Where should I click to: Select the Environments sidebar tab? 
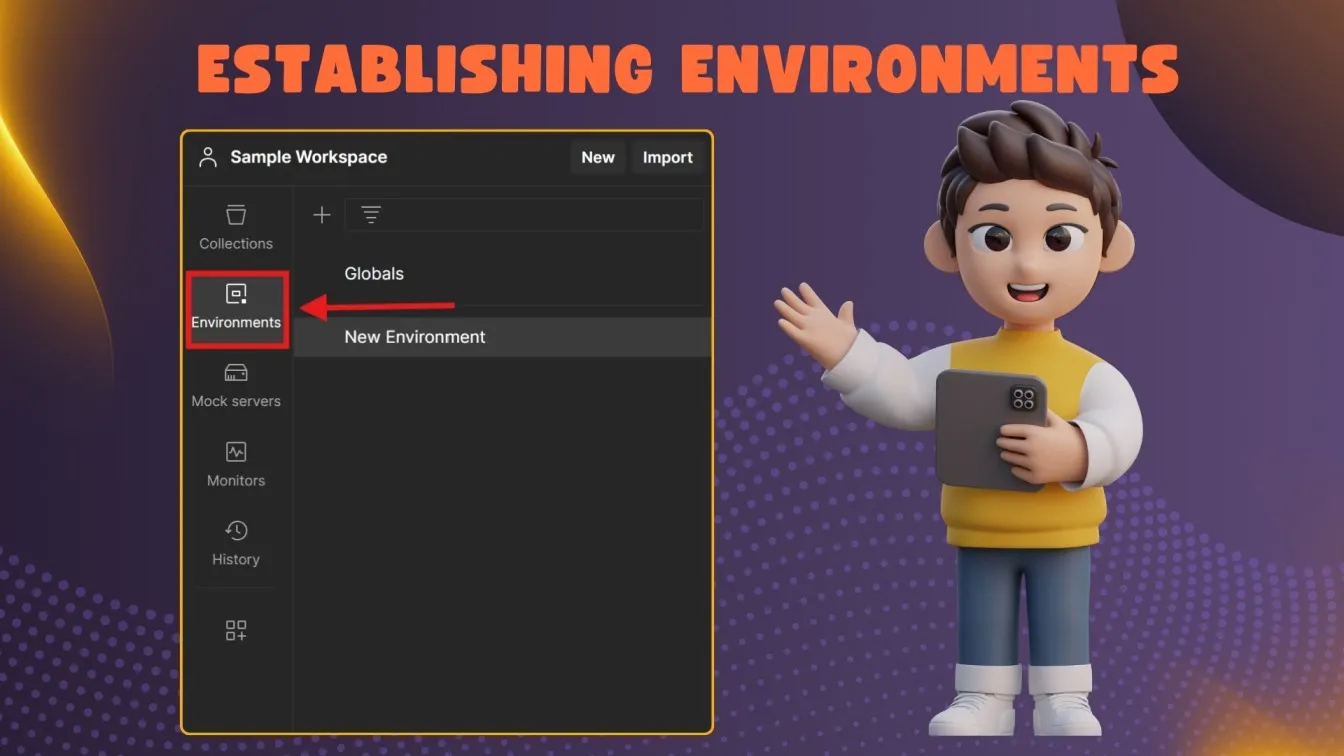point(236,307)
